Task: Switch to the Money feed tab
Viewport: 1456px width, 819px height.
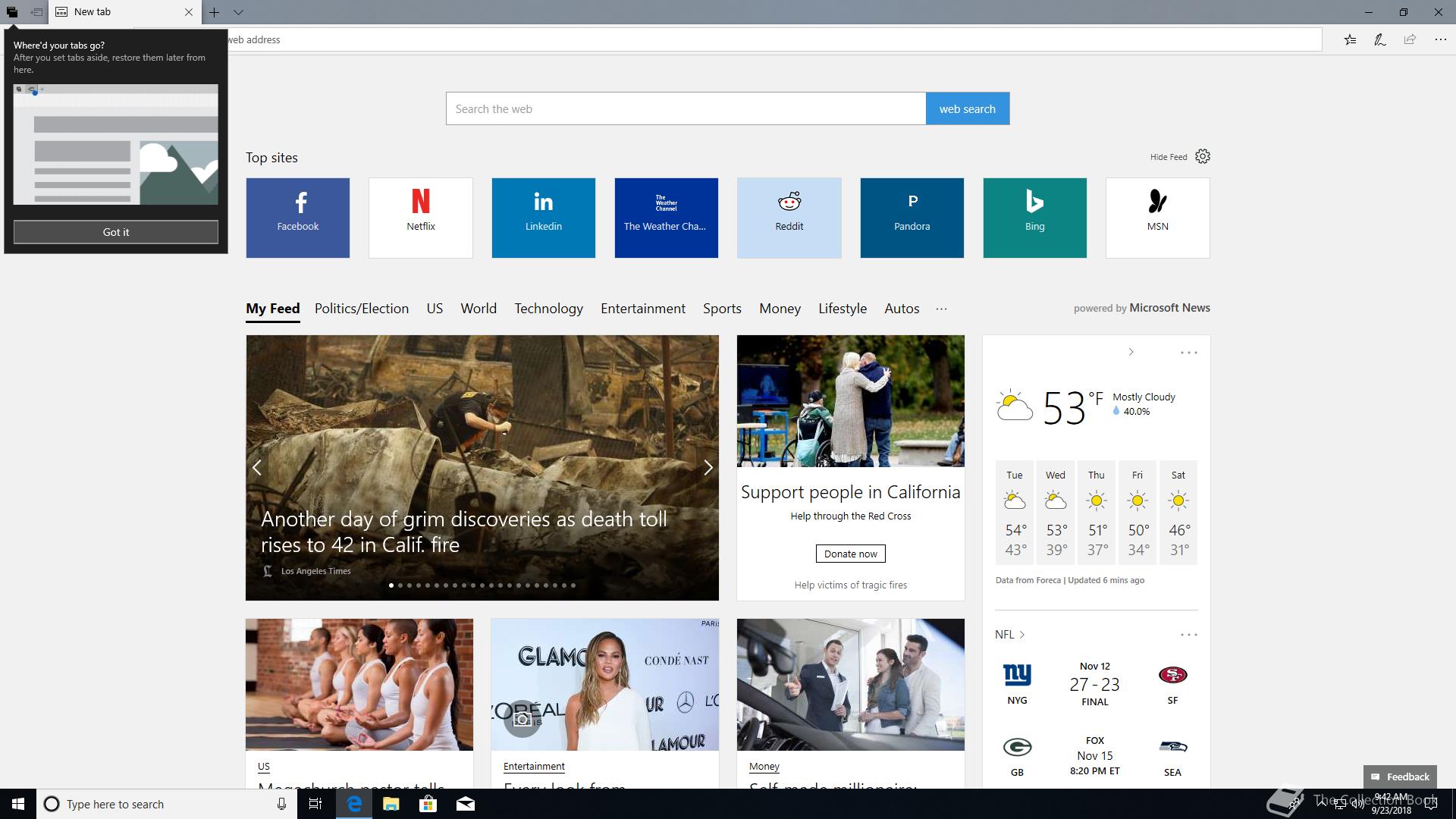Action: pos(780,309)
